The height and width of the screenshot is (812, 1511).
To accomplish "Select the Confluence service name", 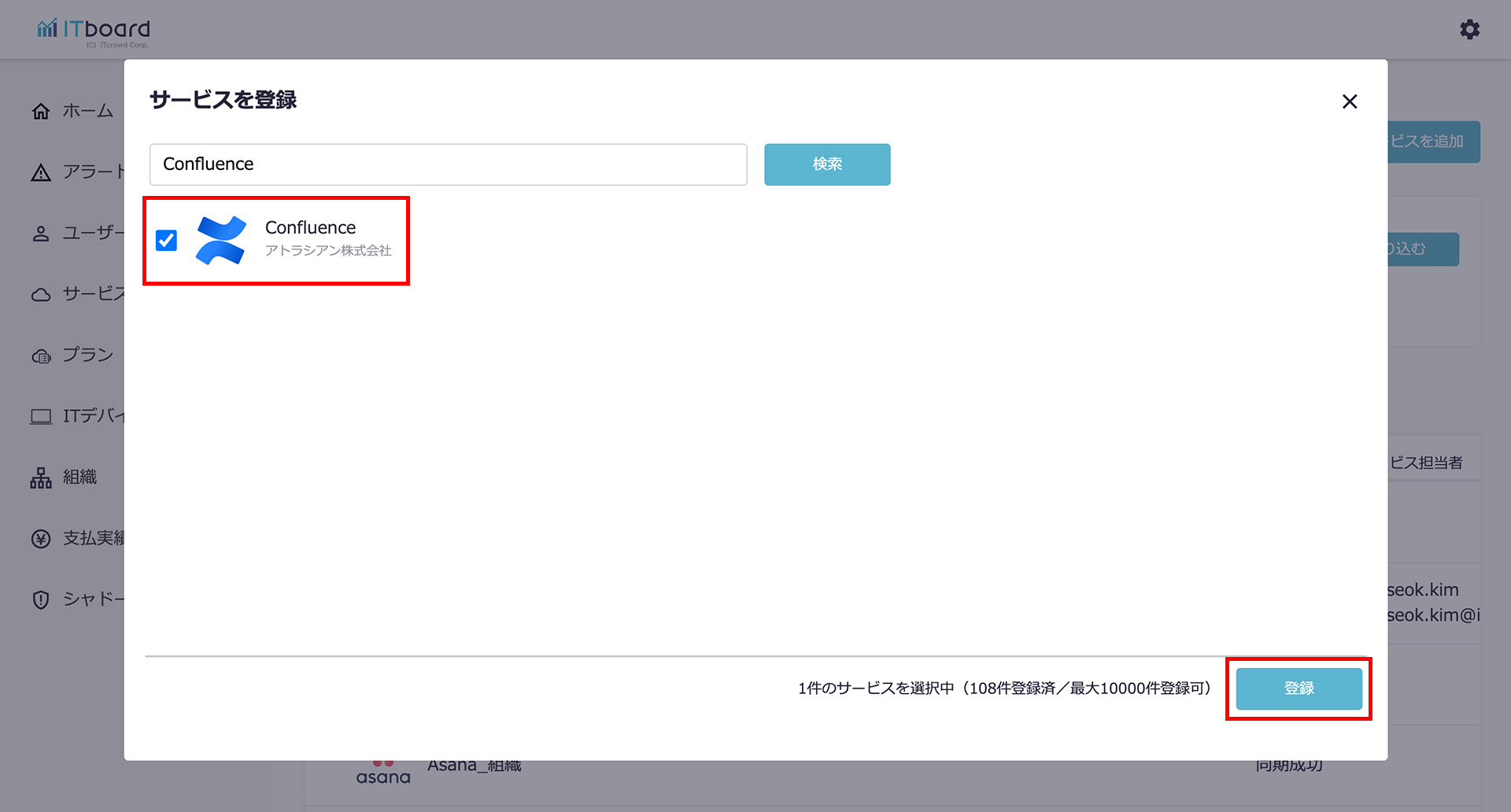I will click(310, 227).
